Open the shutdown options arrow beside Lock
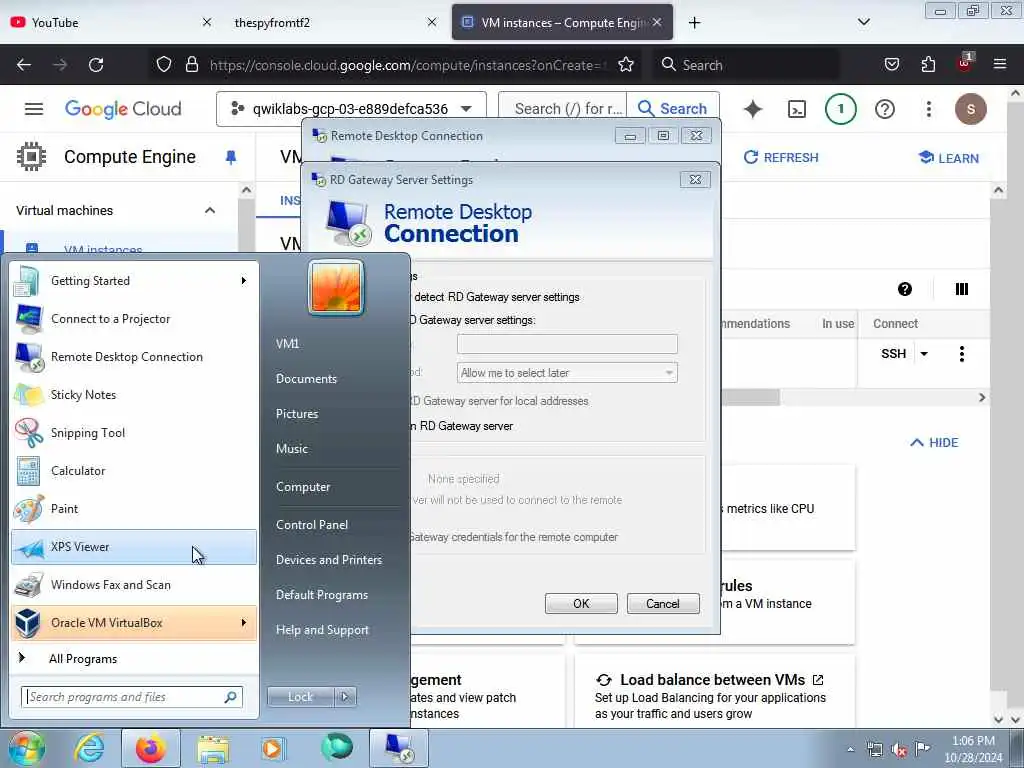The image size is (1024, 768). (x=345, y=697)
